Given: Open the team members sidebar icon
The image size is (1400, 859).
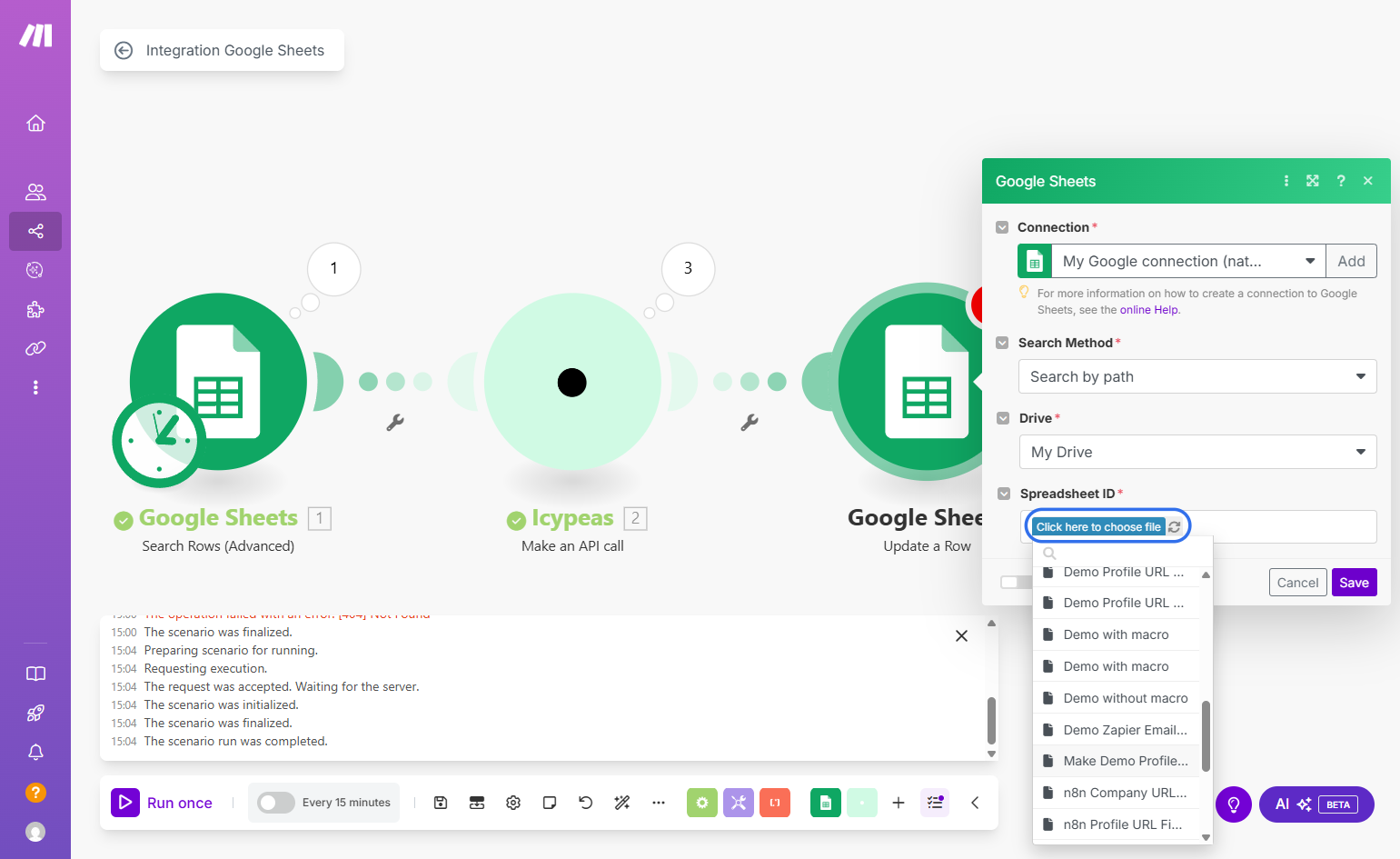Looking at the screenshot, I should click(35, 192).
